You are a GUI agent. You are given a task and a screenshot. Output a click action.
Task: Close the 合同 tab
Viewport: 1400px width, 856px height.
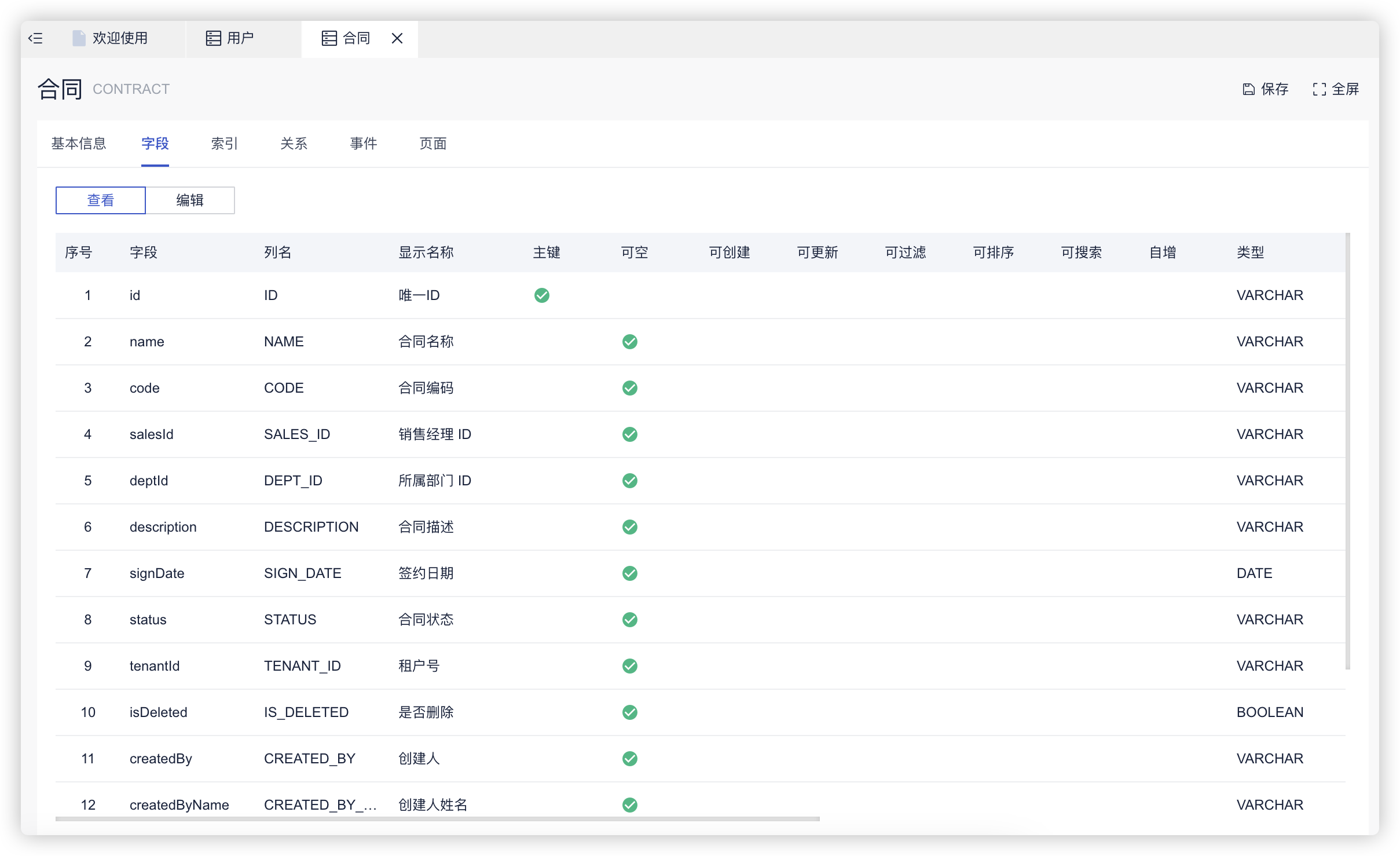(397, 38)
